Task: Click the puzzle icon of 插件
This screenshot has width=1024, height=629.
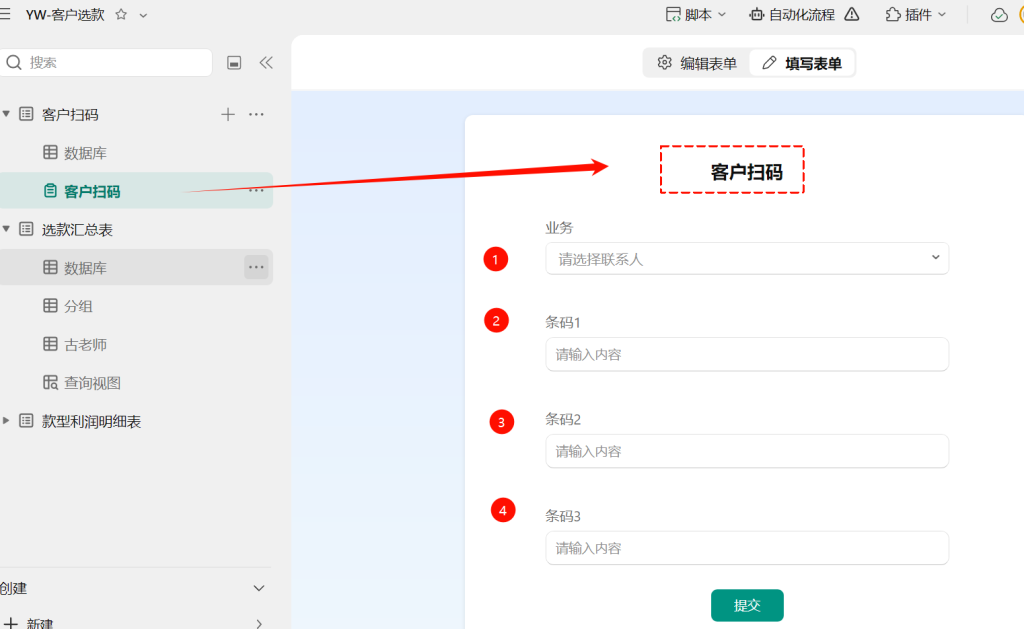Action: pos(893,14)
